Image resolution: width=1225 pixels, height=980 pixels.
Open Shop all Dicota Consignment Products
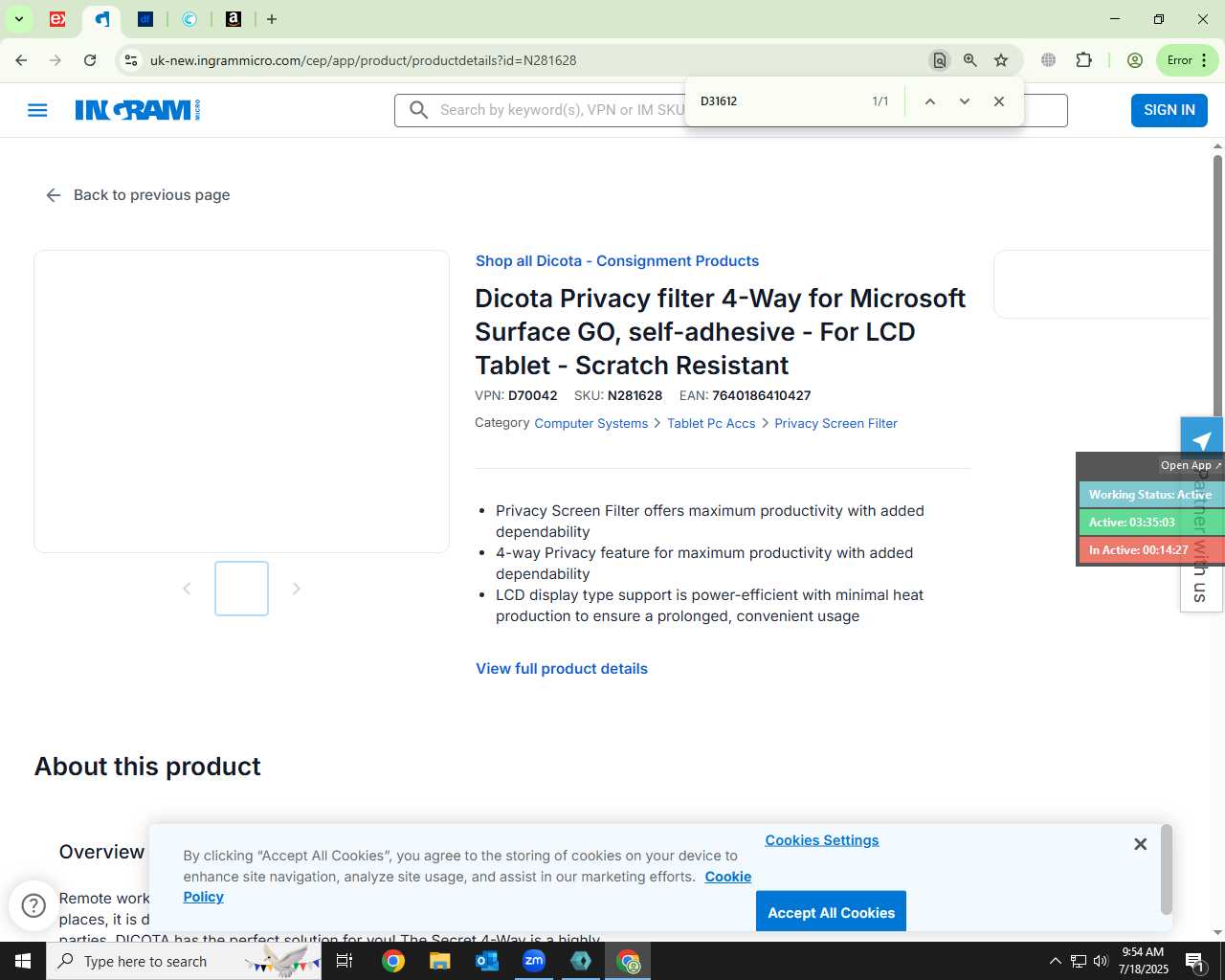coord(617,261)
